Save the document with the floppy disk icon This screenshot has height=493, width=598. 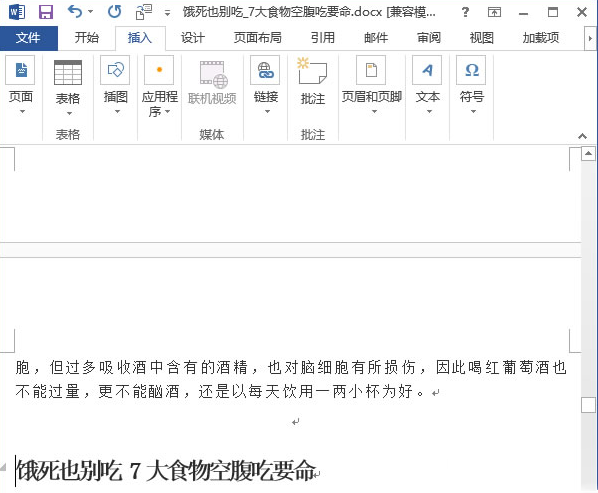coord(45,12)
